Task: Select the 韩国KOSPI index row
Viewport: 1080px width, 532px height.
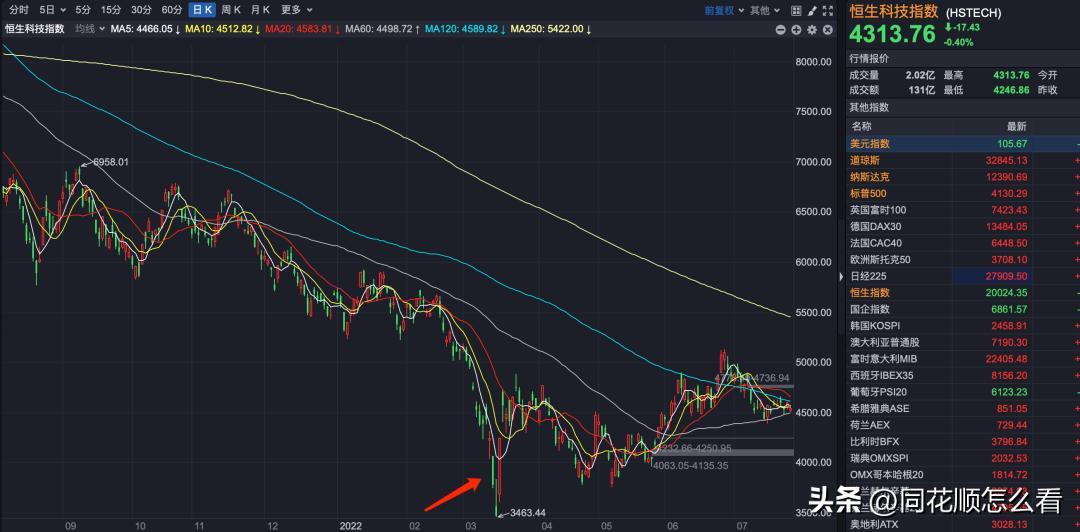Action: [x=963, y=326]
